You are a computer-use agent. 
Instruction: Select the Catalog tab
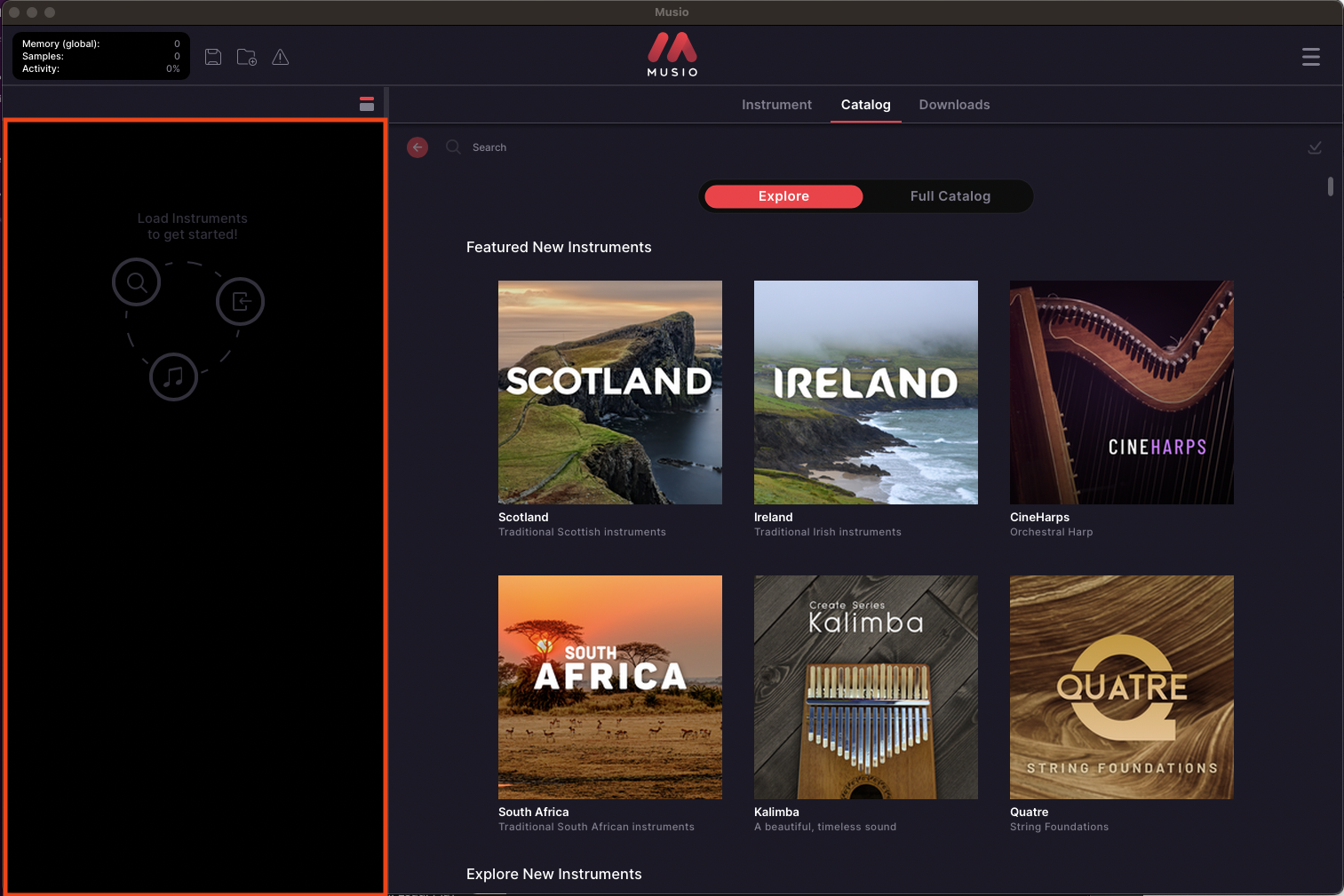tap(866, 105)
